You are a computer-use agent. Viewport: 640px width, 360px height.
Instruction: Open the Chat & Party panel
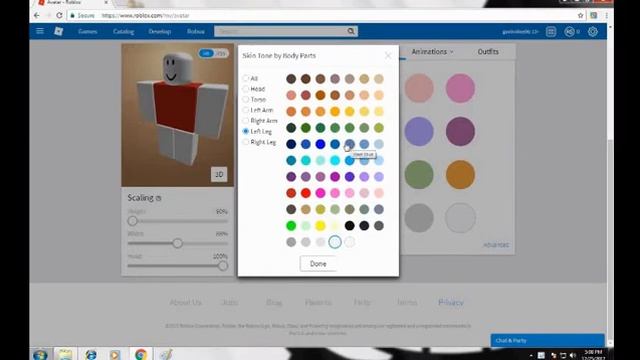point(547,340)
